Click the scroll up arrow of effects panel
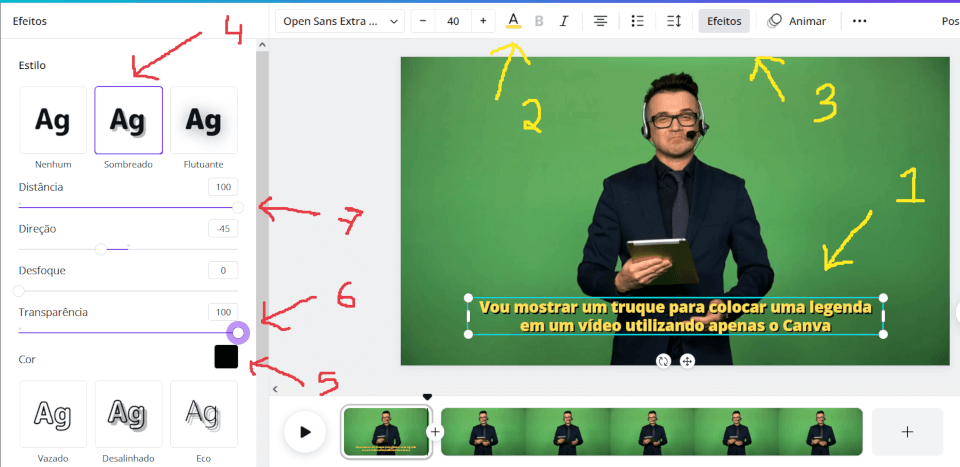960x467 pixels. coord(262,45)
